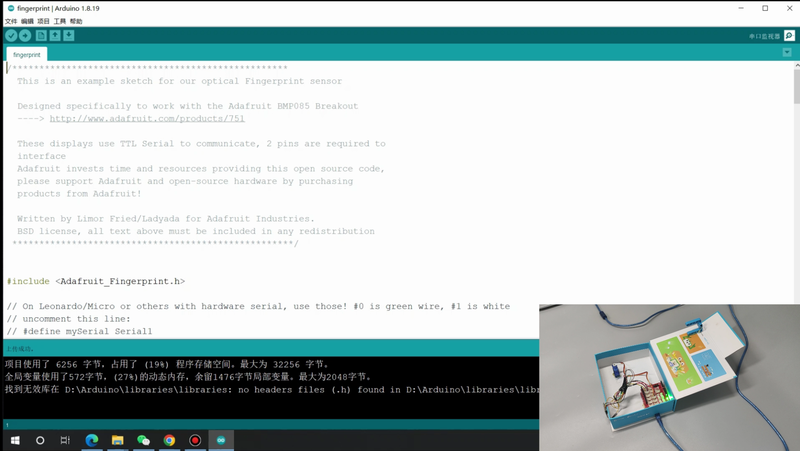
Task: Open Windows search circle icon
Action: (40, 440)
